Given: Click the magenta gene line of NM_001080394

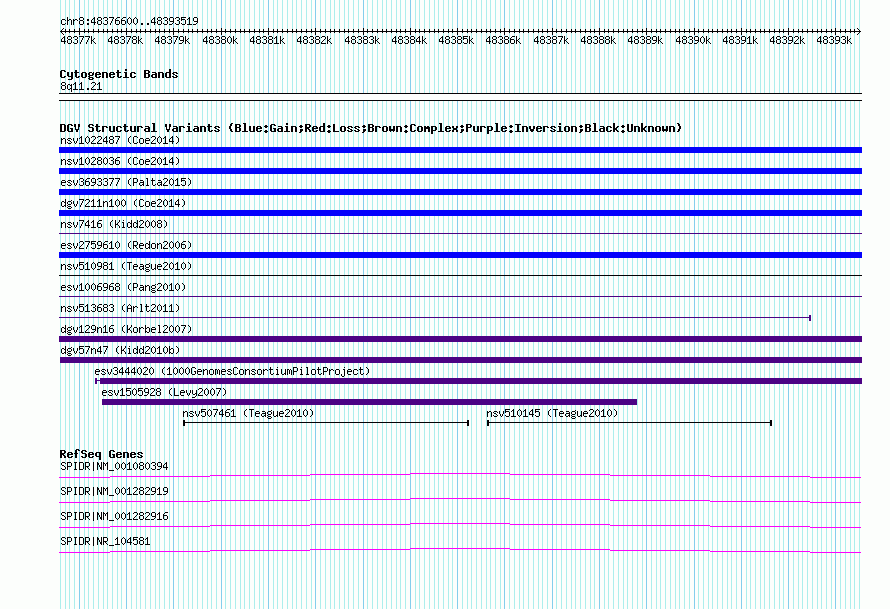Looking at the screenshot, I should (x=460, y=475).
